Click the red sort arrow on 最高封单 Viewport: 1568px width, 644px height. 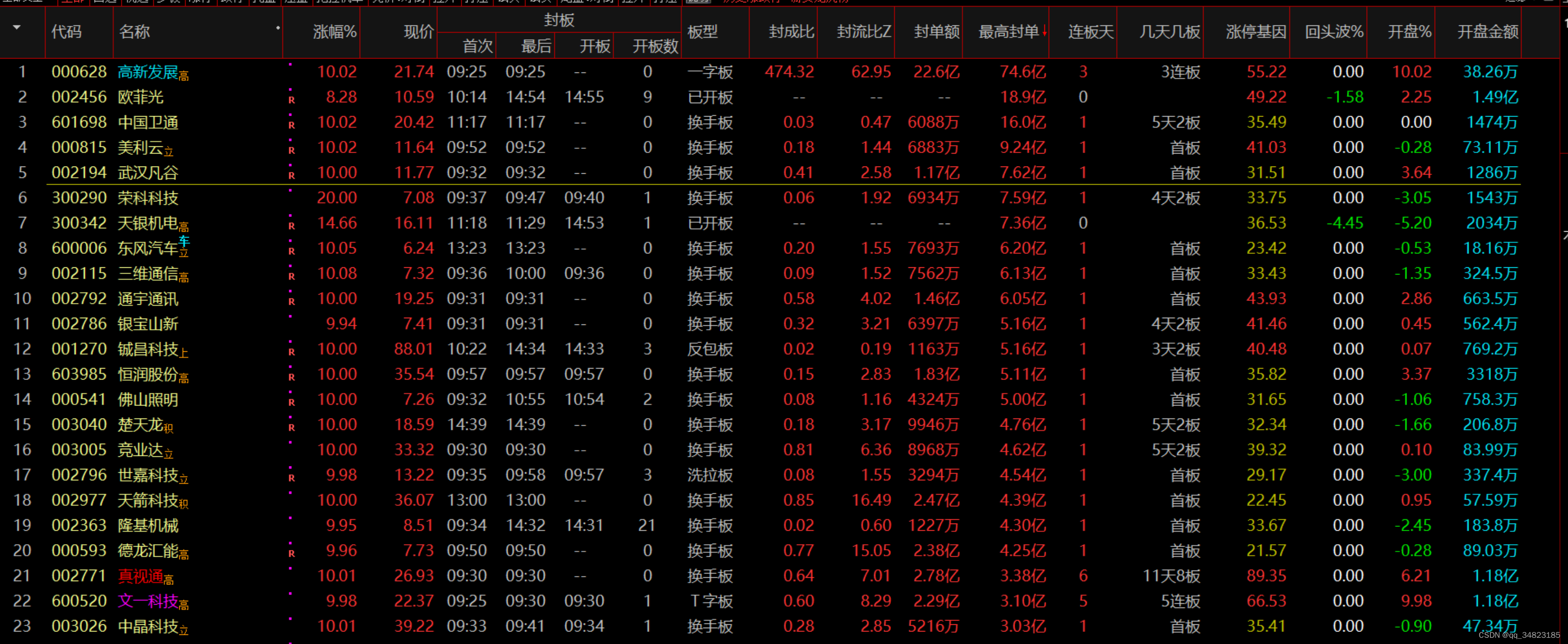pos(1044,31)
